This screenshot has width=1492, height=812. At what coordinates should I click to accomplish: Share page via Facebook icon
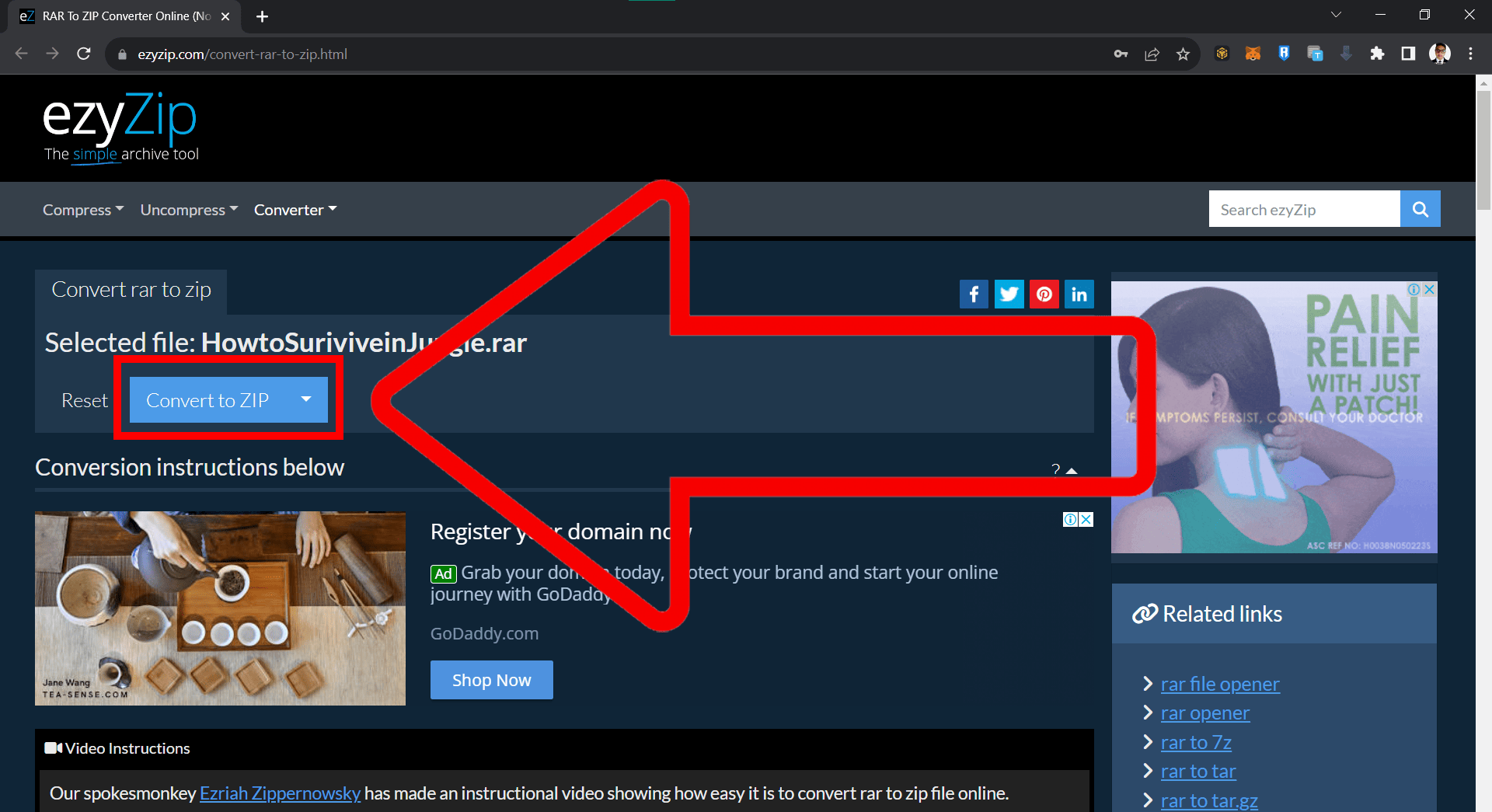pos(974,294)
